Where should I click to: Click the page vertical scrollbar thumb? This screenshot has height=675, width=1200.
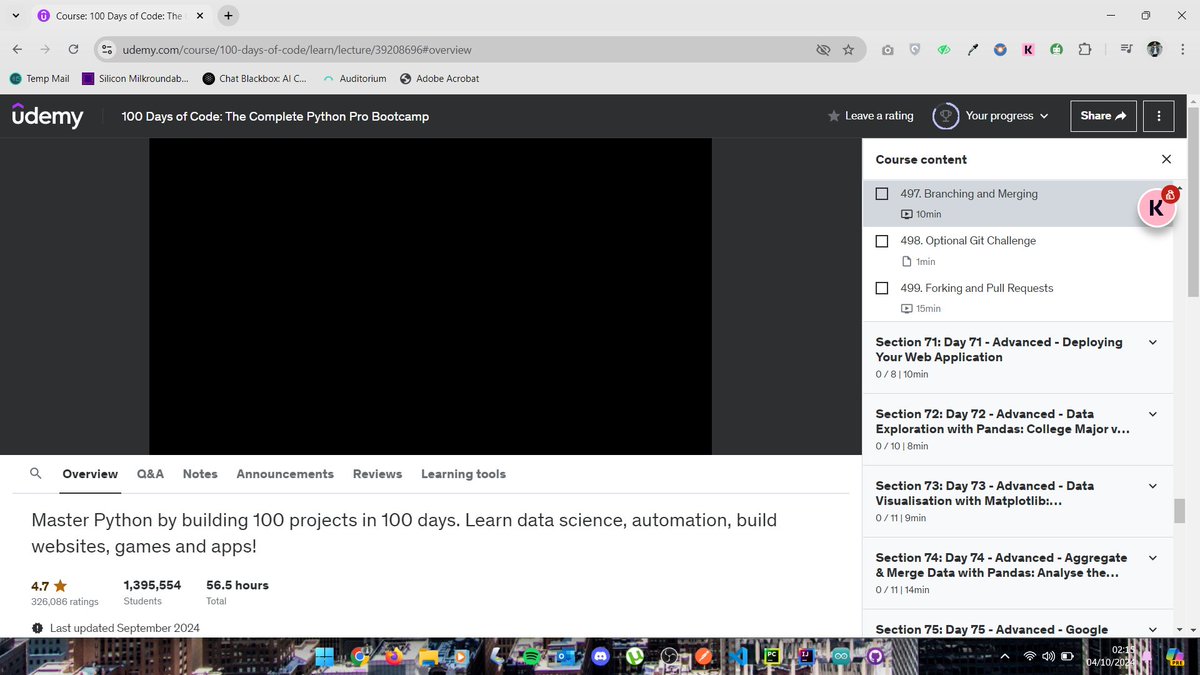1193,202
